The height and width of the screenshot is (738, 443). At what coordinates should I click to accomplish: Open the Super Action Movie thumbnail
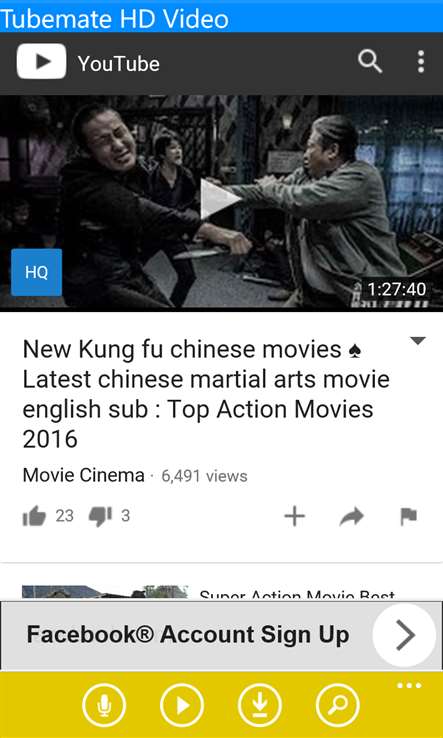click(105, 593)
